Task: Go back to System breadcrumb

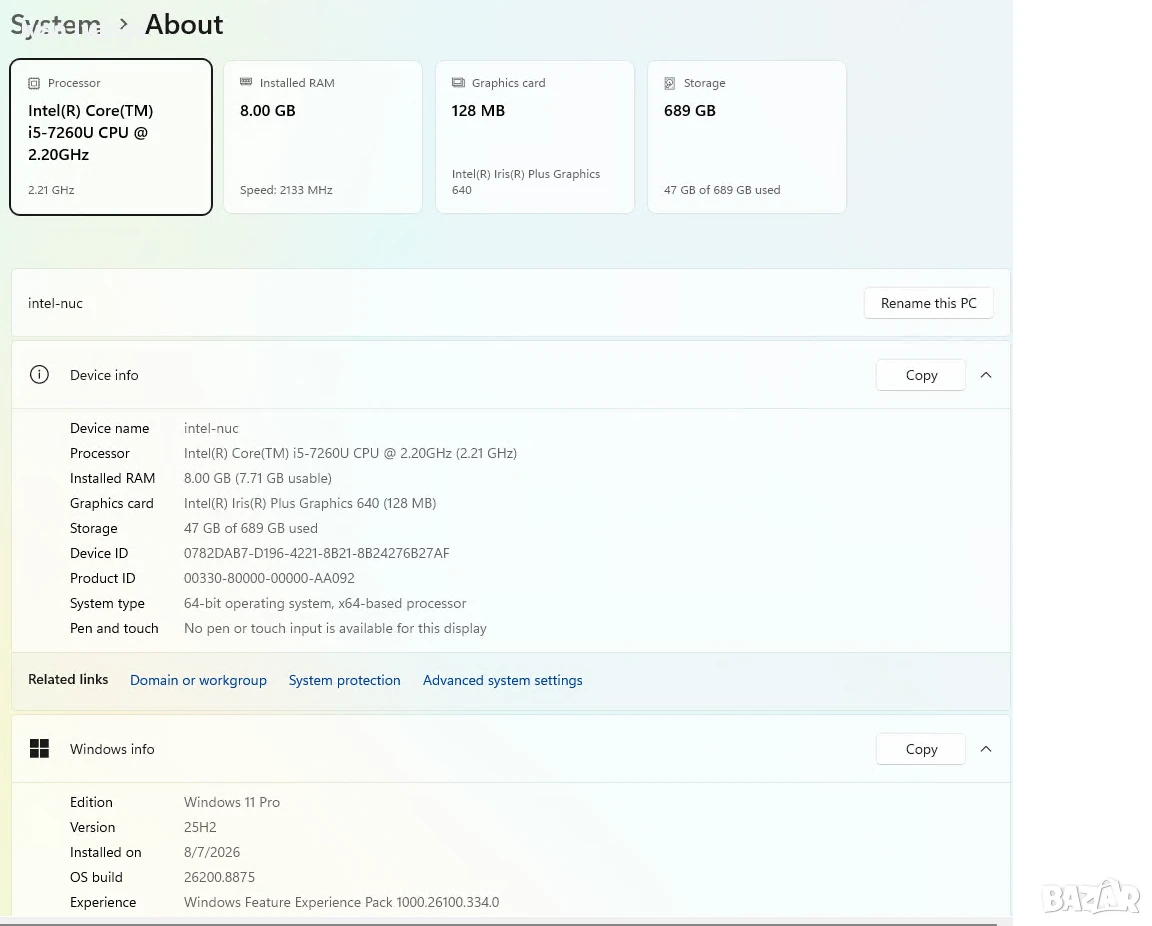Action: coord(56,25)
